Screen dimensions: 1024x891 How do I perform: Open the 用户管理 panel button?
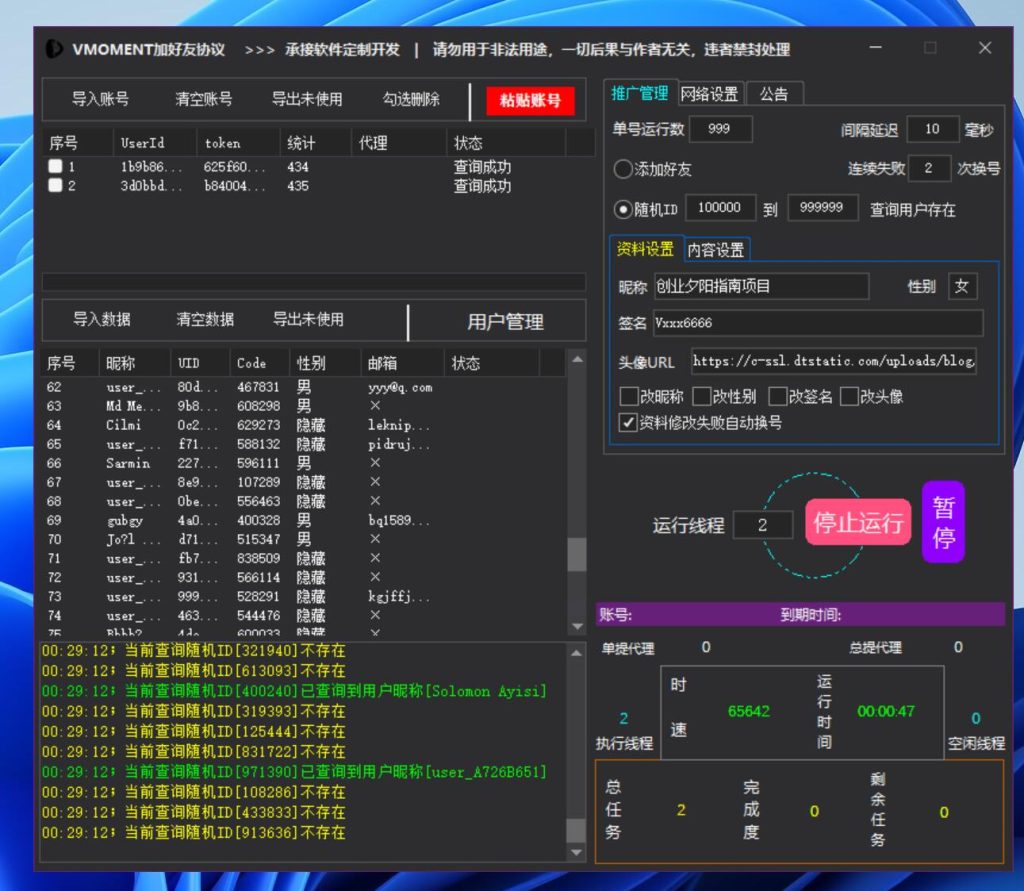(505, 322)
